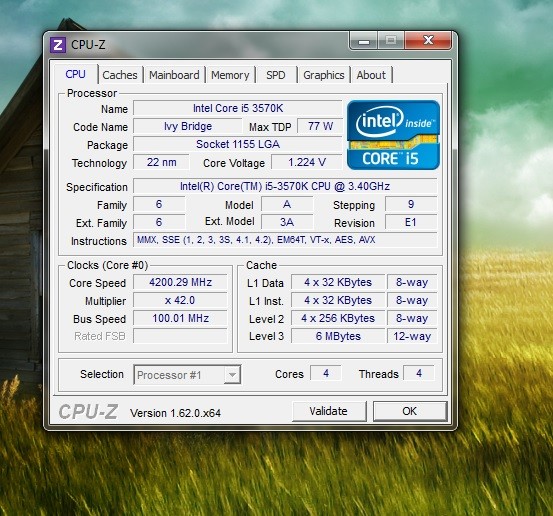Click the CPU-Z purple Z title icon

click(58, 45)
